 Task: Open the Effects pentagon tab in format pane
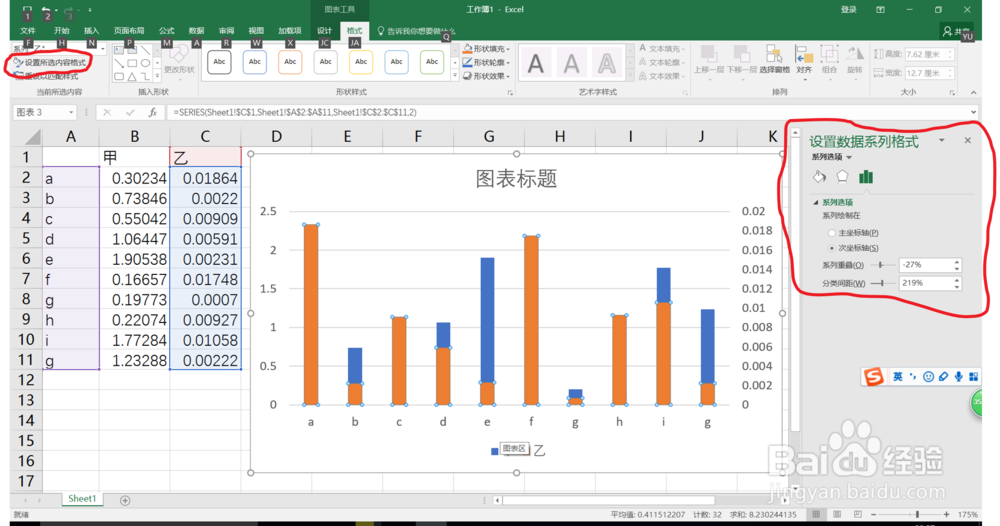click(x=842, y=177)
